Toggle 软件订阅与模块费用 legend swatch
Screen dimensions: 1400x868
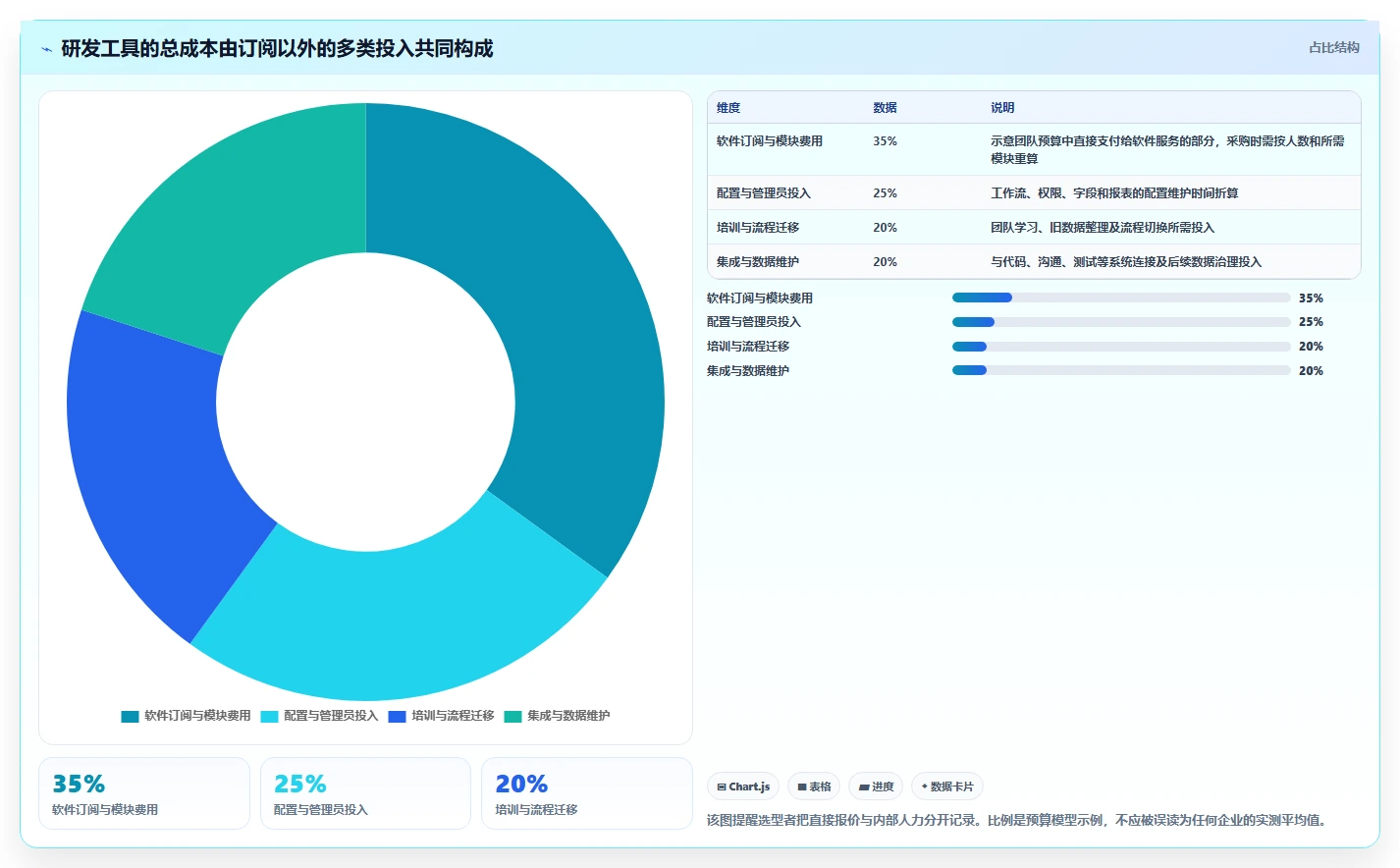click(130, 716)
